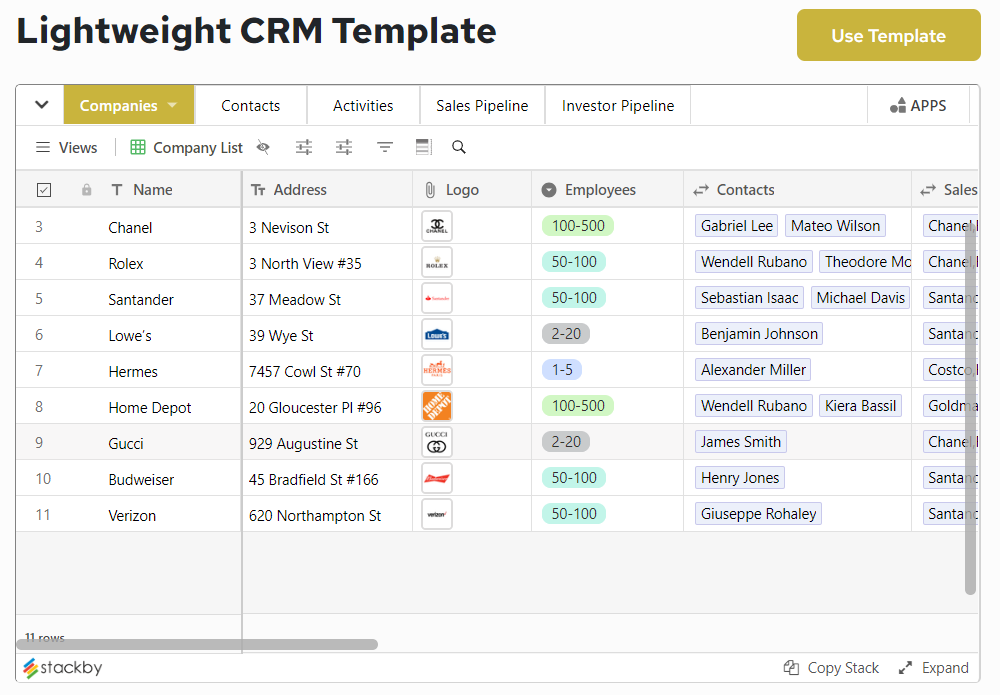This screenshot has width=1000, height=695.
Task: Open the Gucci logo attachment
Action: click(x=437, y=443)
